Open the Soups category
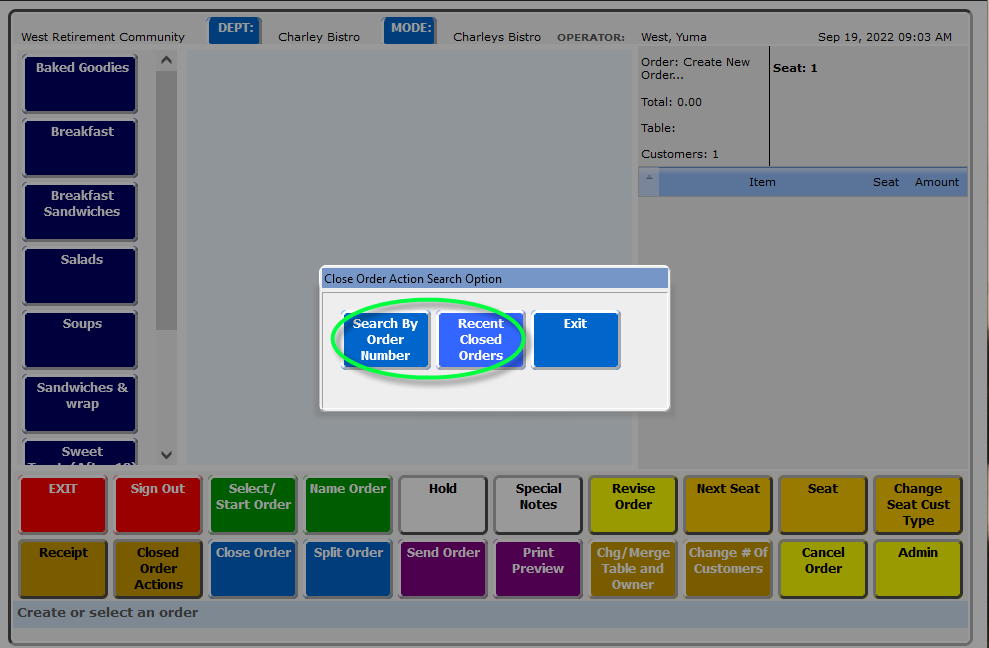Screen dimensions: 989x648 tap(81, 339)
